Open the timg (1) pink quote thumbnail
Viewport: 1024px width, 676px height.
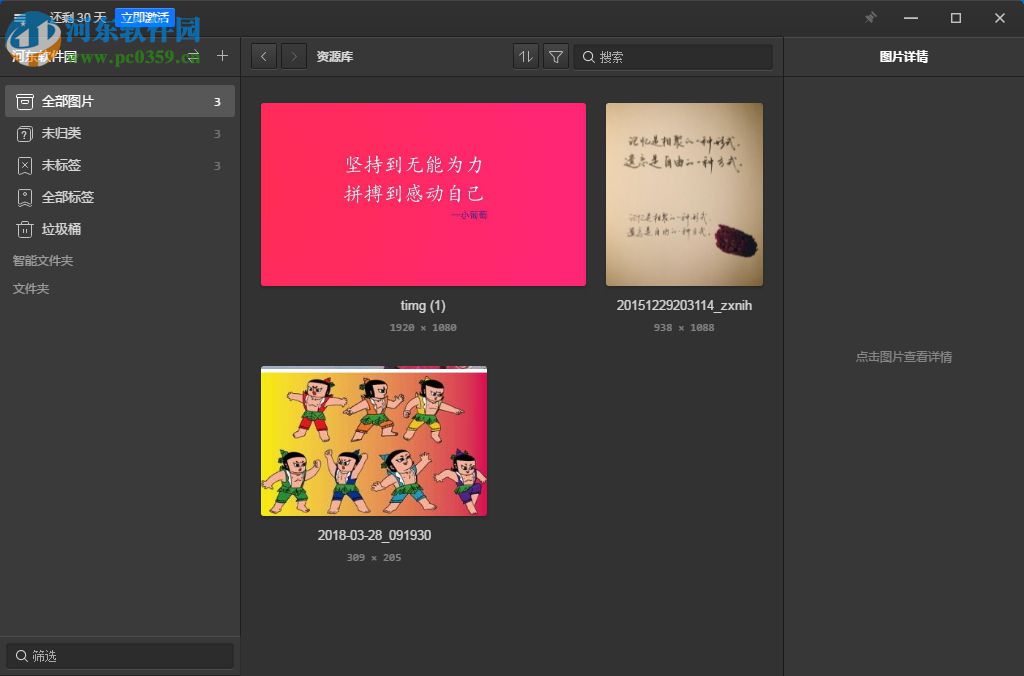click(x=422, y=194)
